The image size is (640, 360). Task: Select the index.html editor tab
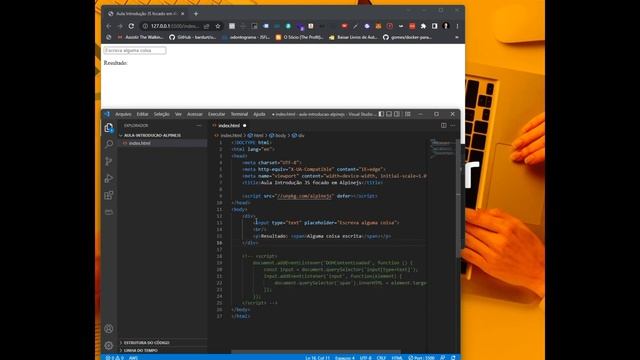(229, 125)
